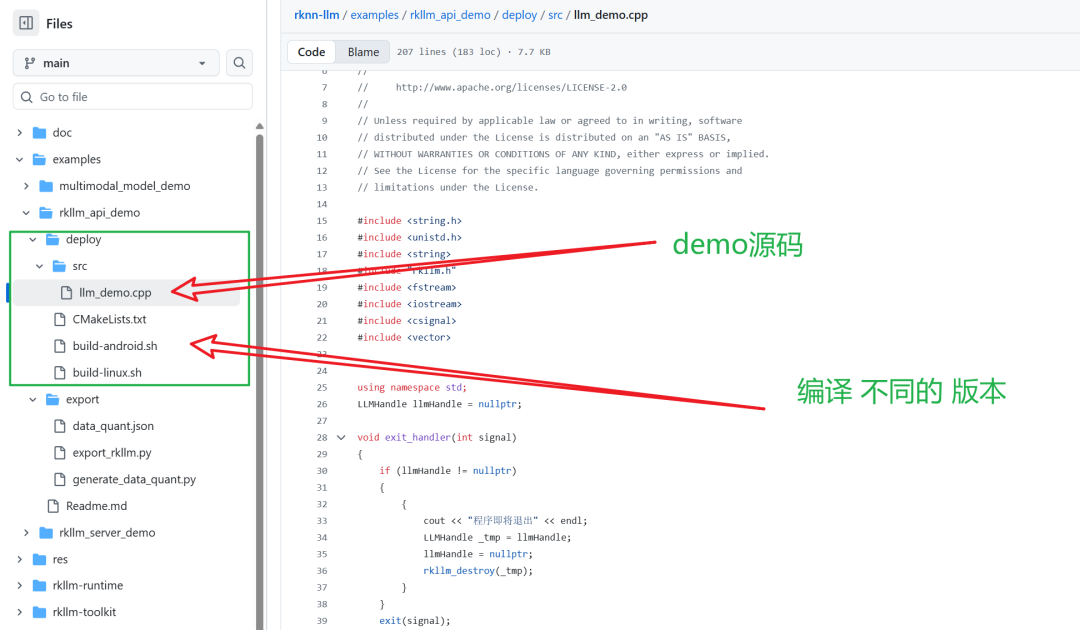Click the export folder icon
The width and height of the screenshot is (1080, 630).
point(53,399)
